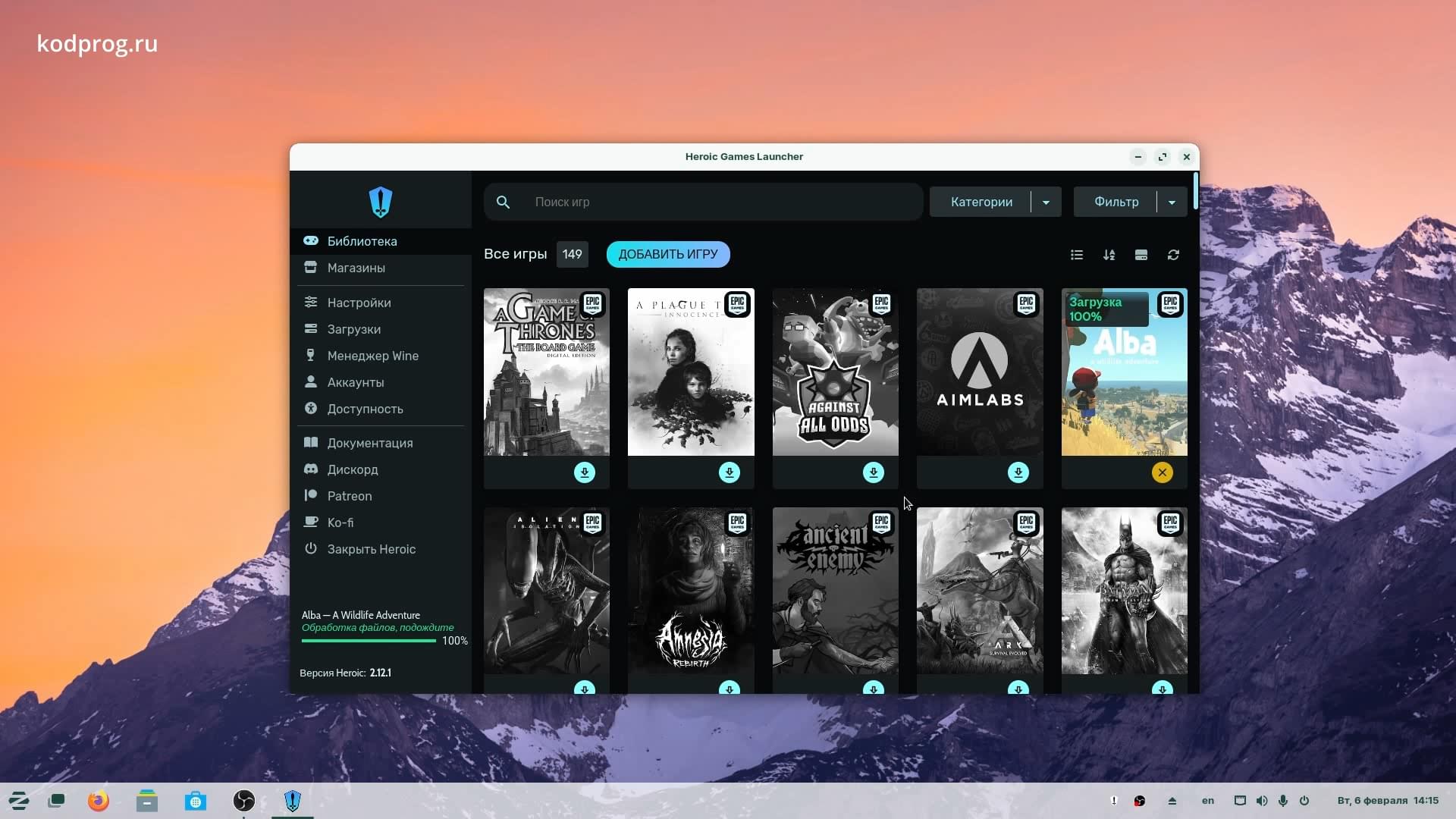Toggle the installed-only games icon
1456x819 pixels.
coord(1141,255)
